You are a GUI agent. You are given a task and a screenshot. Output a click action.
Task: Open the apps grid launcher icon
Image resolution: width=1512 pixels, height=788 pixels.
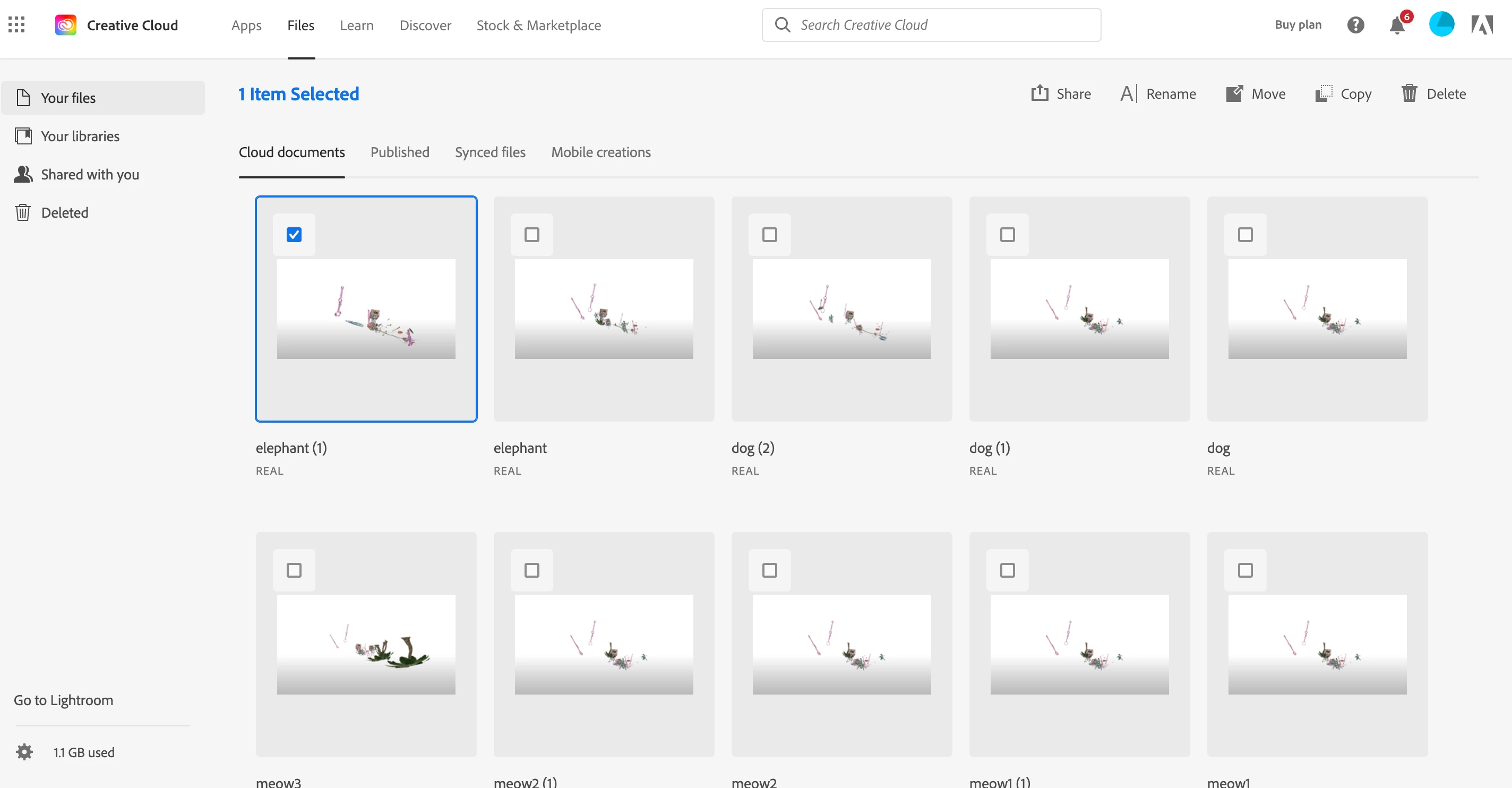[x=16, y=24]
